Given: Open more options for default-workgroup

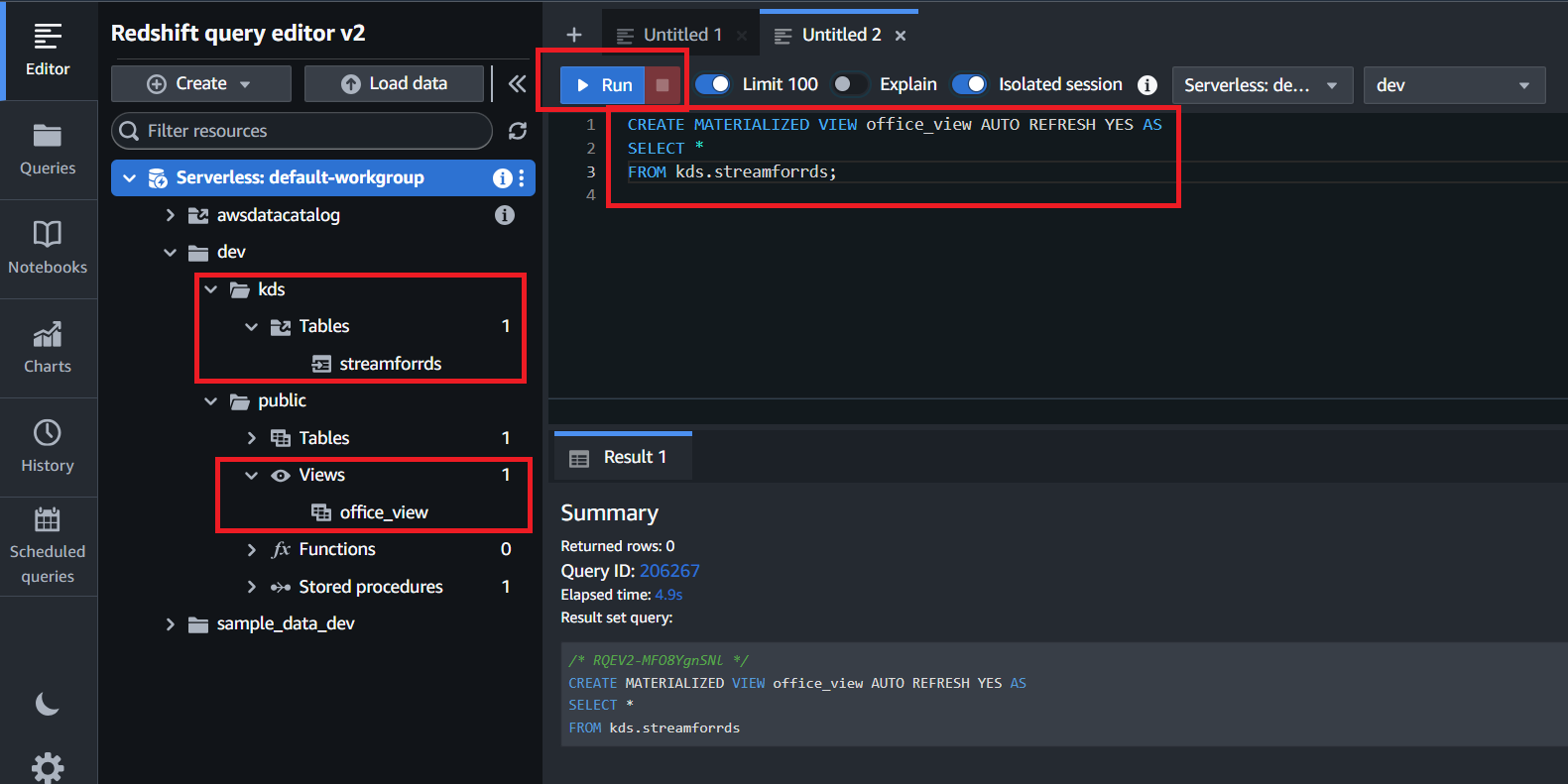Looking at the screenshot, I should (522, 178).
